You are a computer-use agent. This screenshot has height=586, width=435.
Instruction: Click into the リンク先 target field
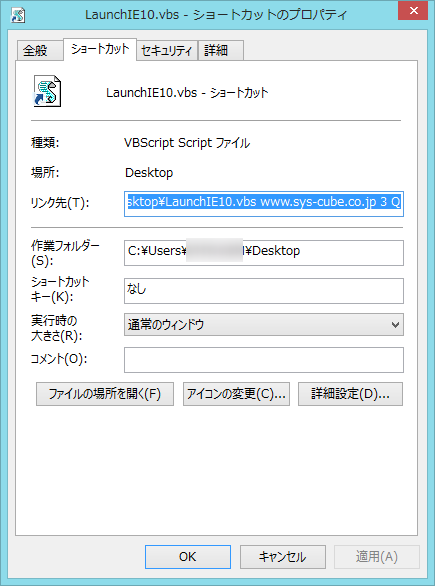click(264, 204)
